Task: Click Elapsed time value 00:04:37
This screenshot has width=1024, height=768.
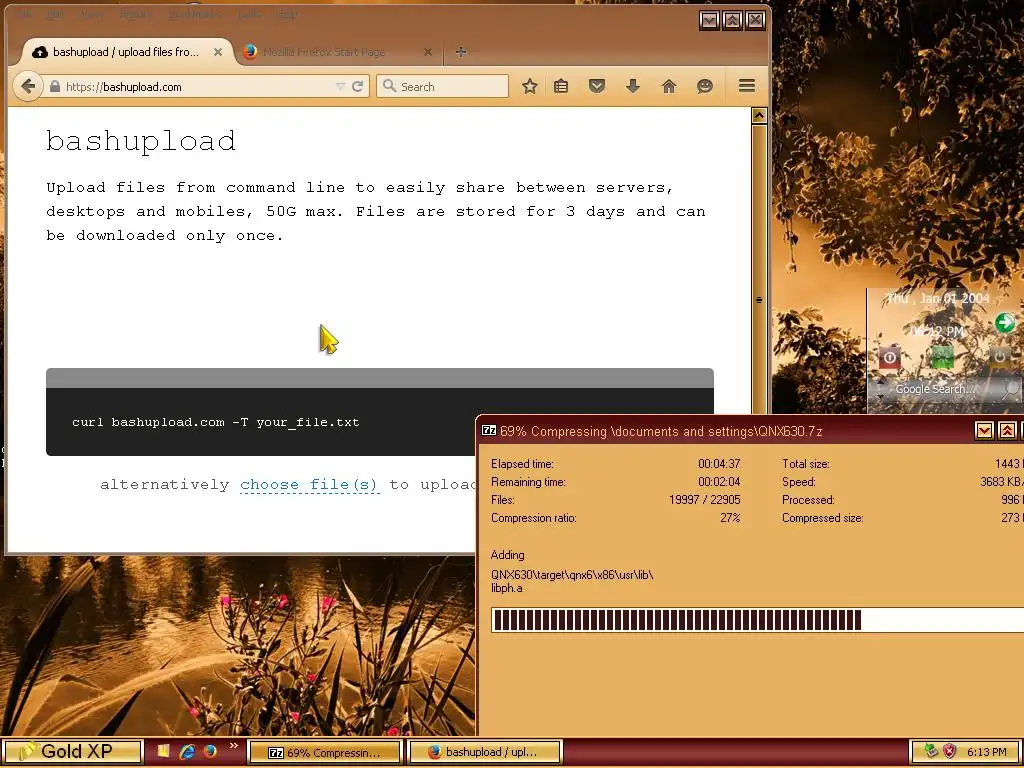Action: (x=719, y=464)
